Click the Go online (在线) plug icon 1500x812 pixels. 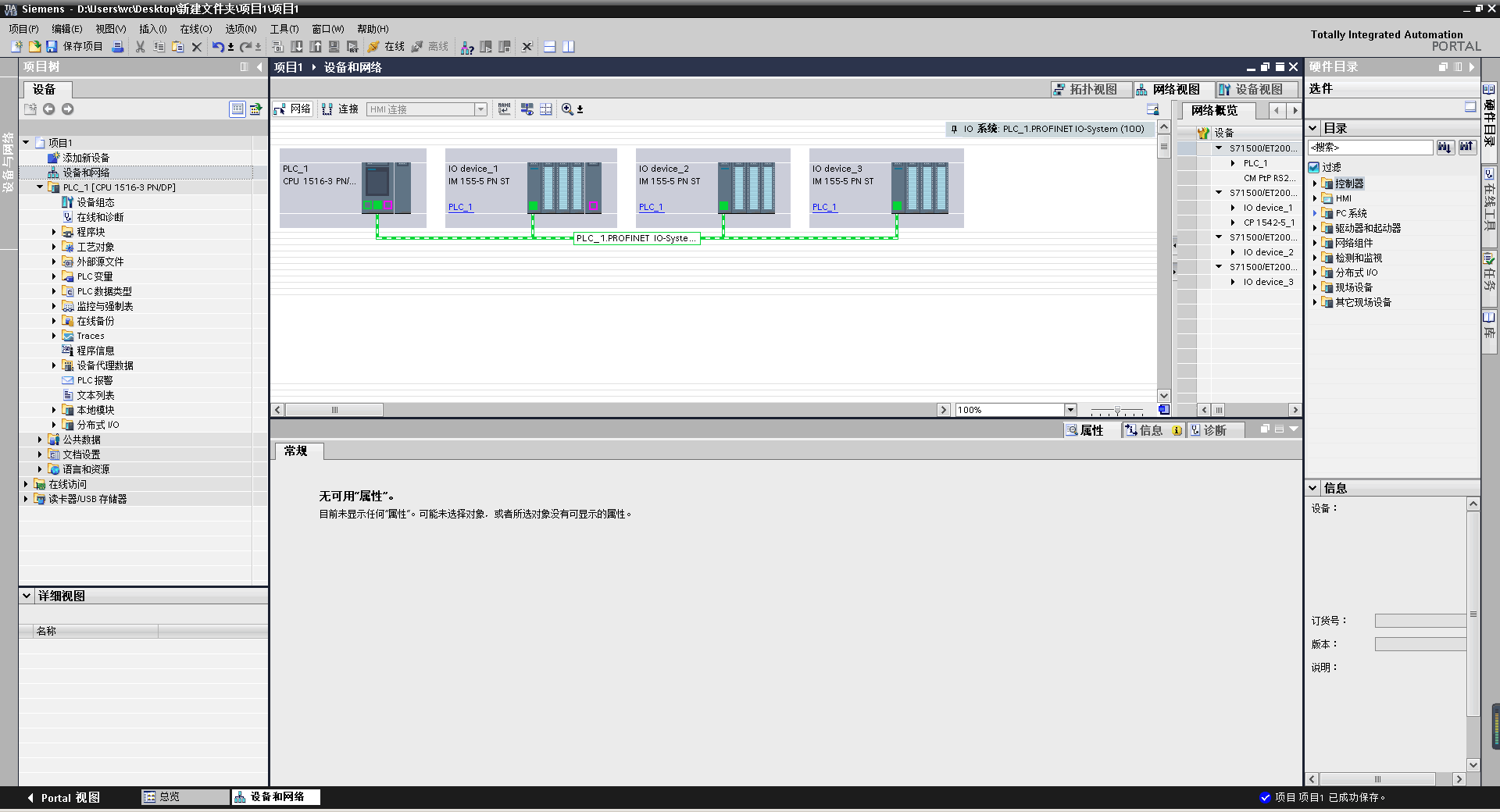point(373,47)
